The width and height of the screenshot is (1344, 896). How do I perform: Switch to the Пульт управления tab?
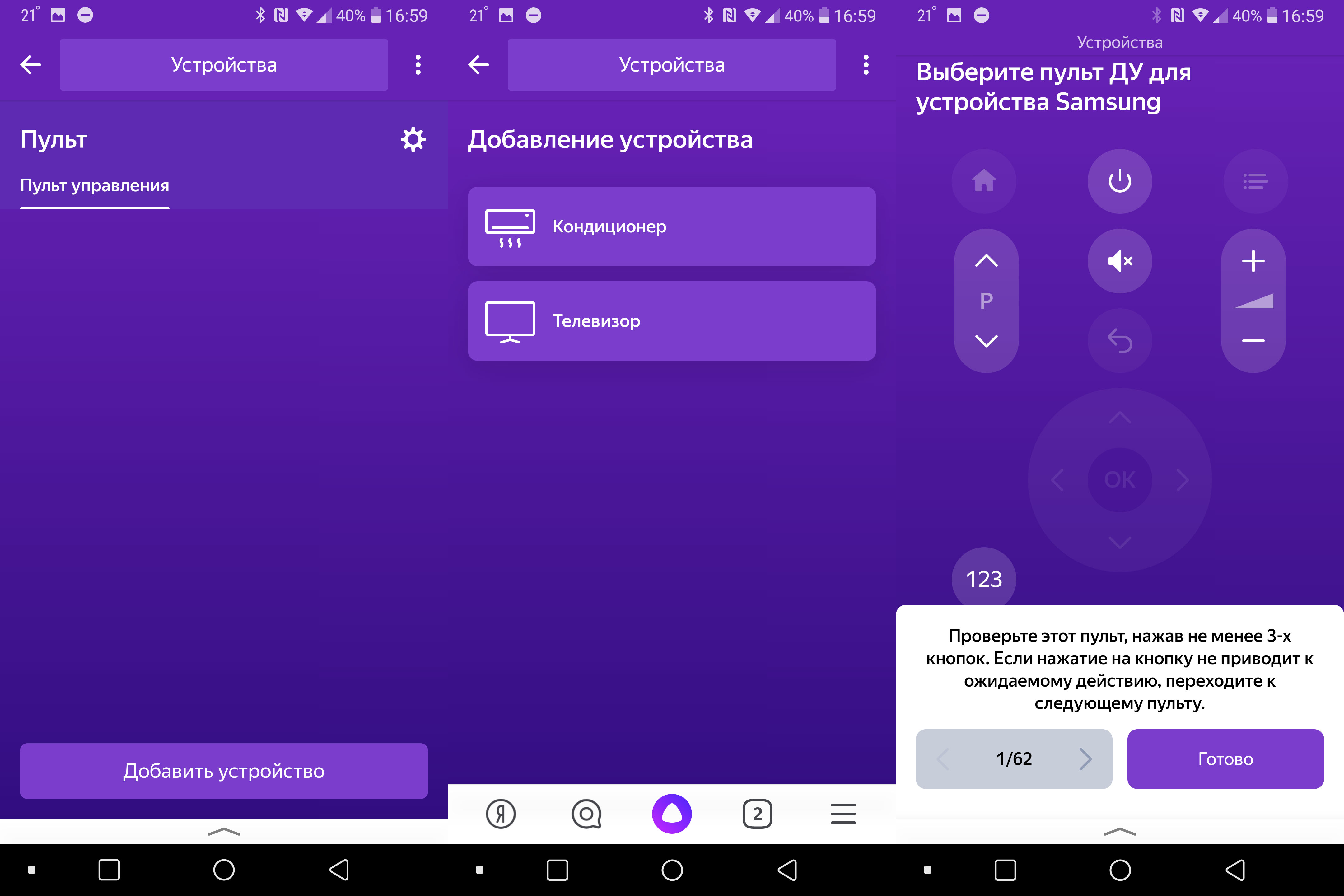click(x=94, y=186)
